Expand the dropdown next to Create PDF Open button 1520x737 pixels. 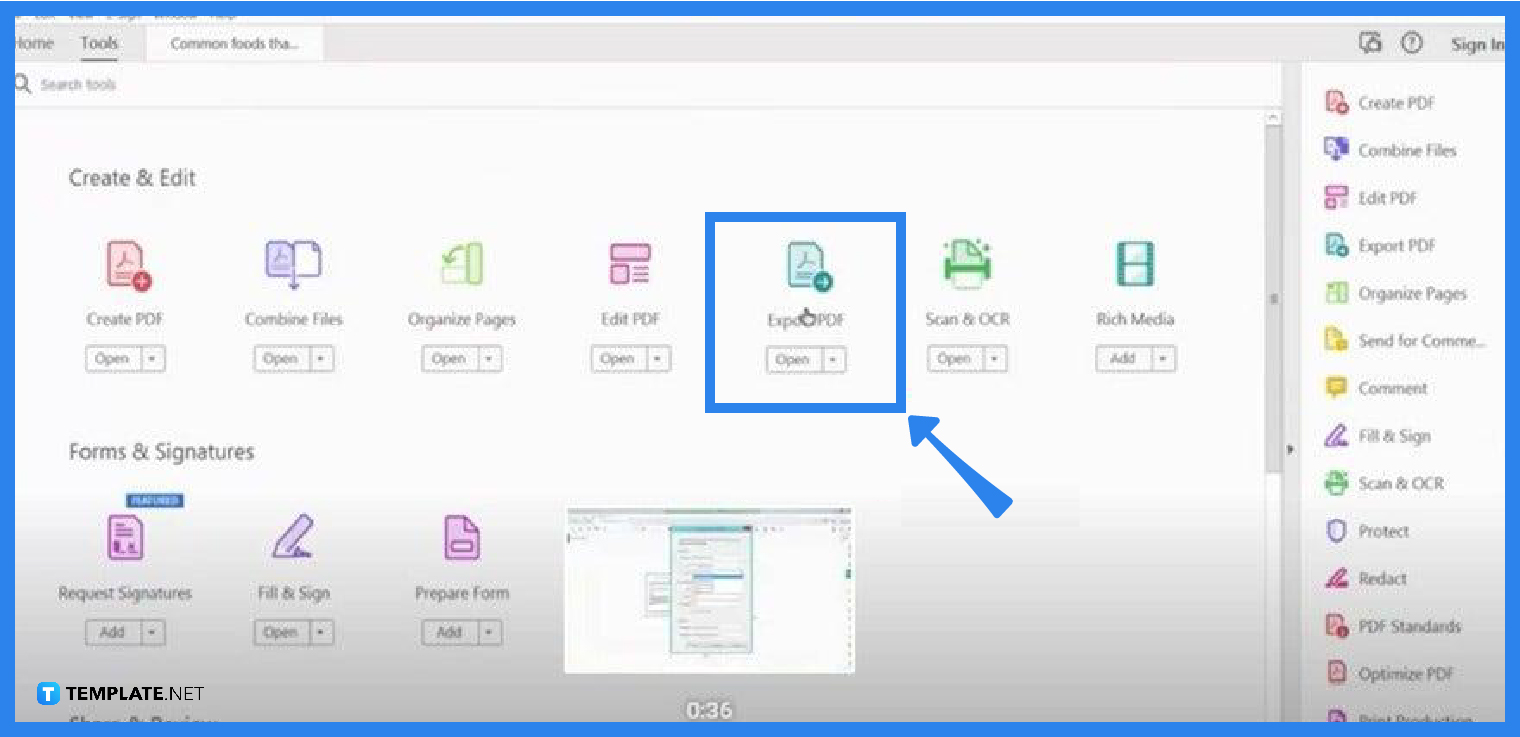pos(151,358)
